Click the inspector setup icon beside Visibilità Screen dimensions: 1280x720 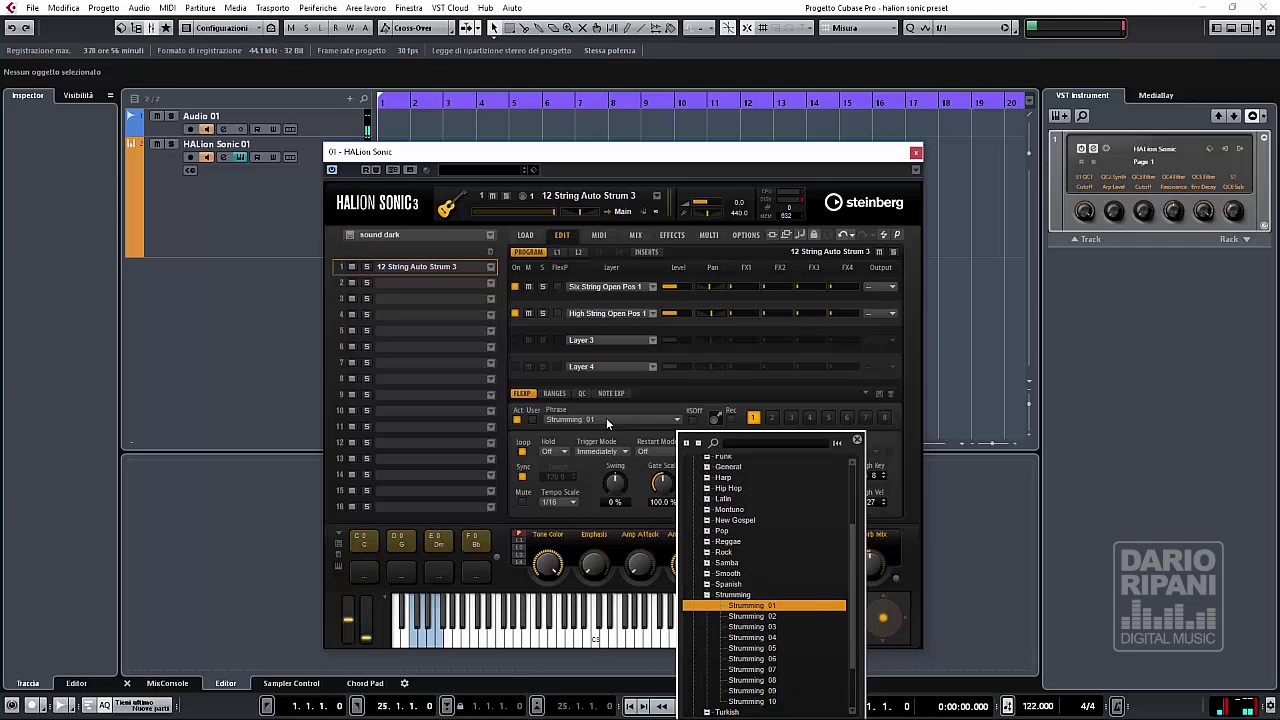(110, 95)
